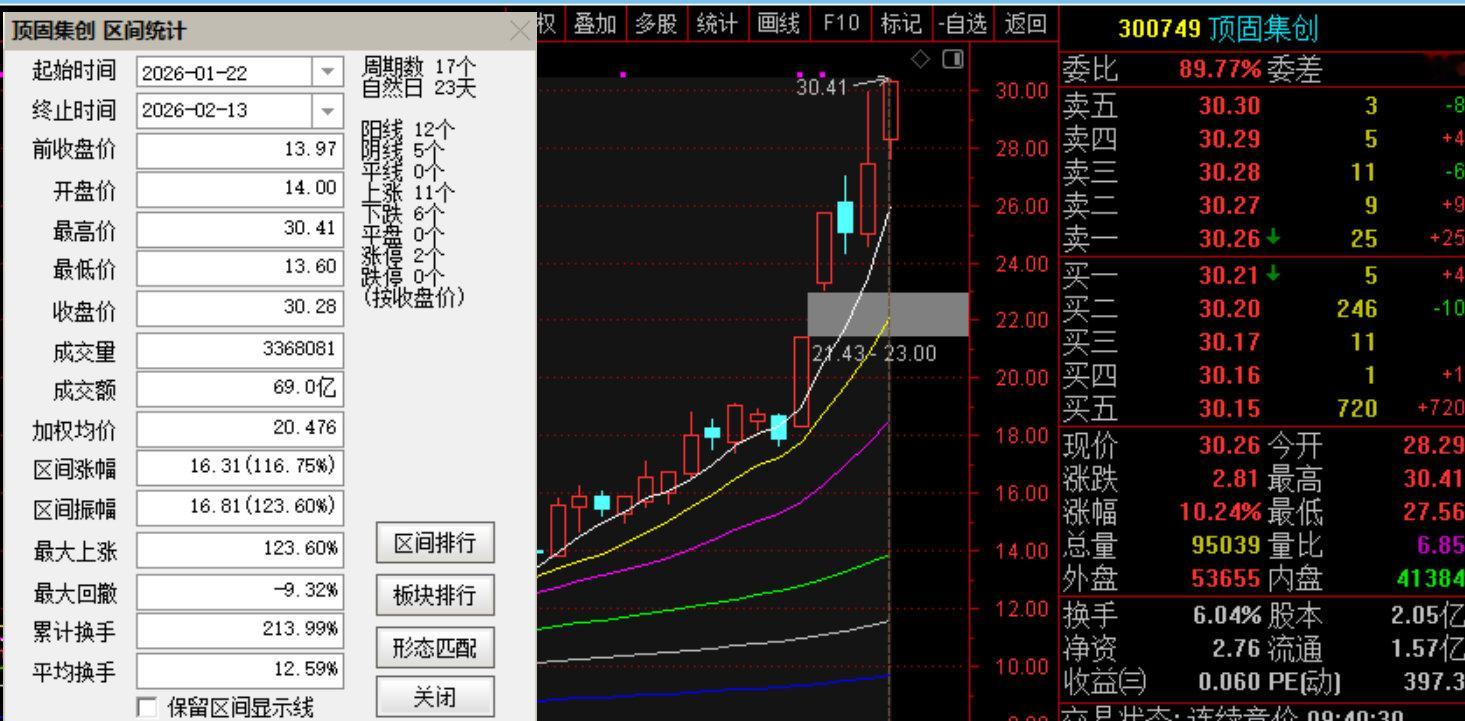Click the PE(动) value 397.3

(x=1435, y=682)
